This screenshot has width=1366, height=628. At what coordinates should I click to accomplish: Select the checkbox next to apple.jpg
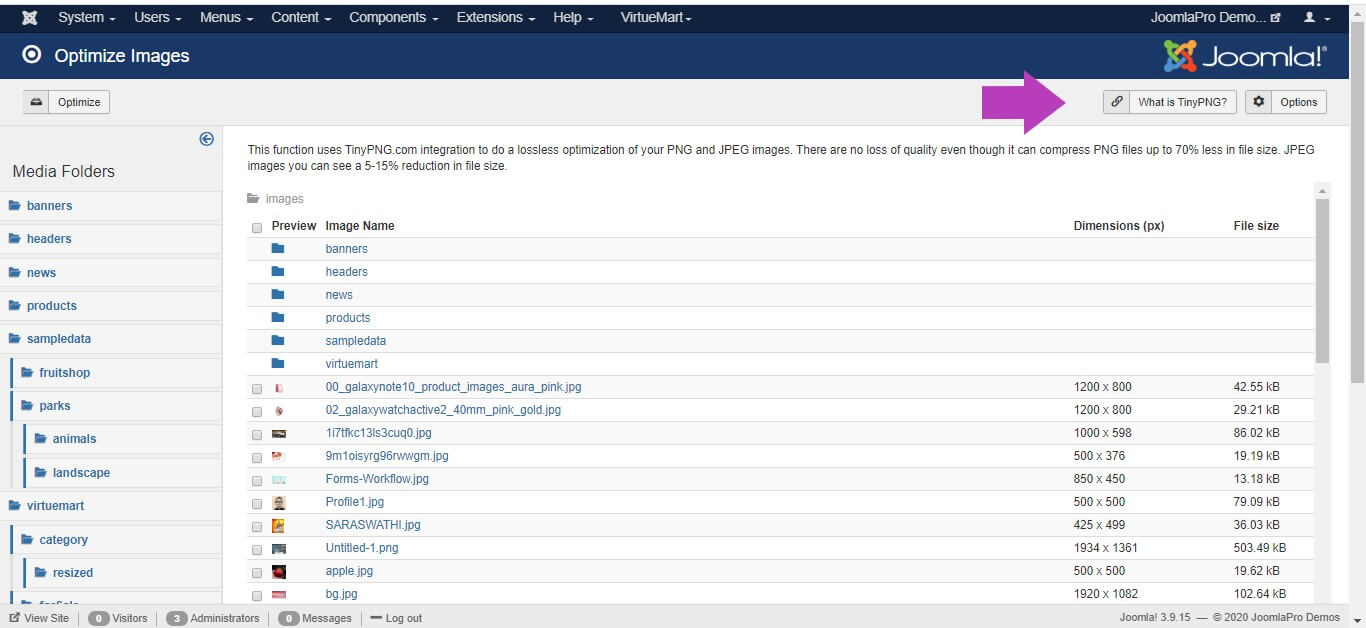click(257, 572)
